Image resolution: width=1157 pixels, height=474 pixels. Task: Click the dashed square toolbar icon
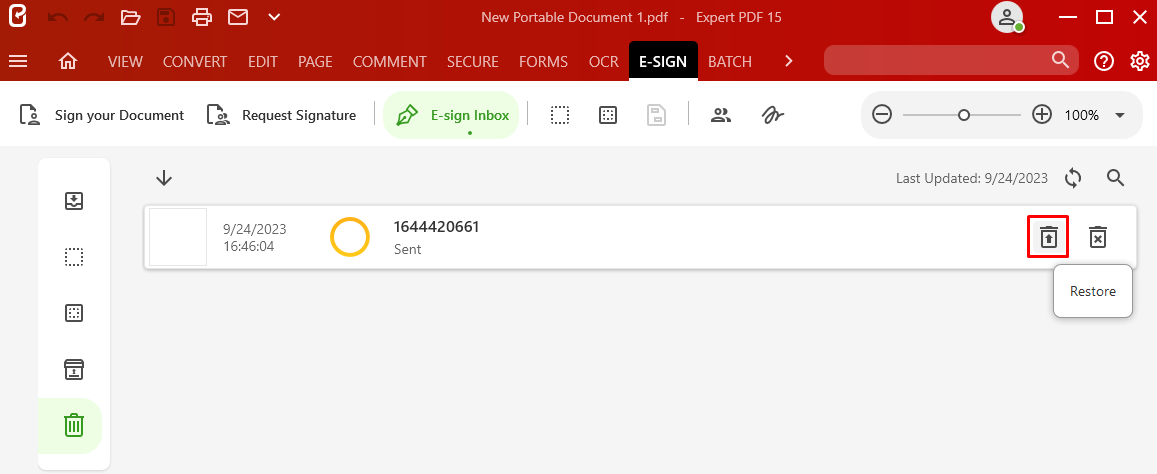point(560,115)
